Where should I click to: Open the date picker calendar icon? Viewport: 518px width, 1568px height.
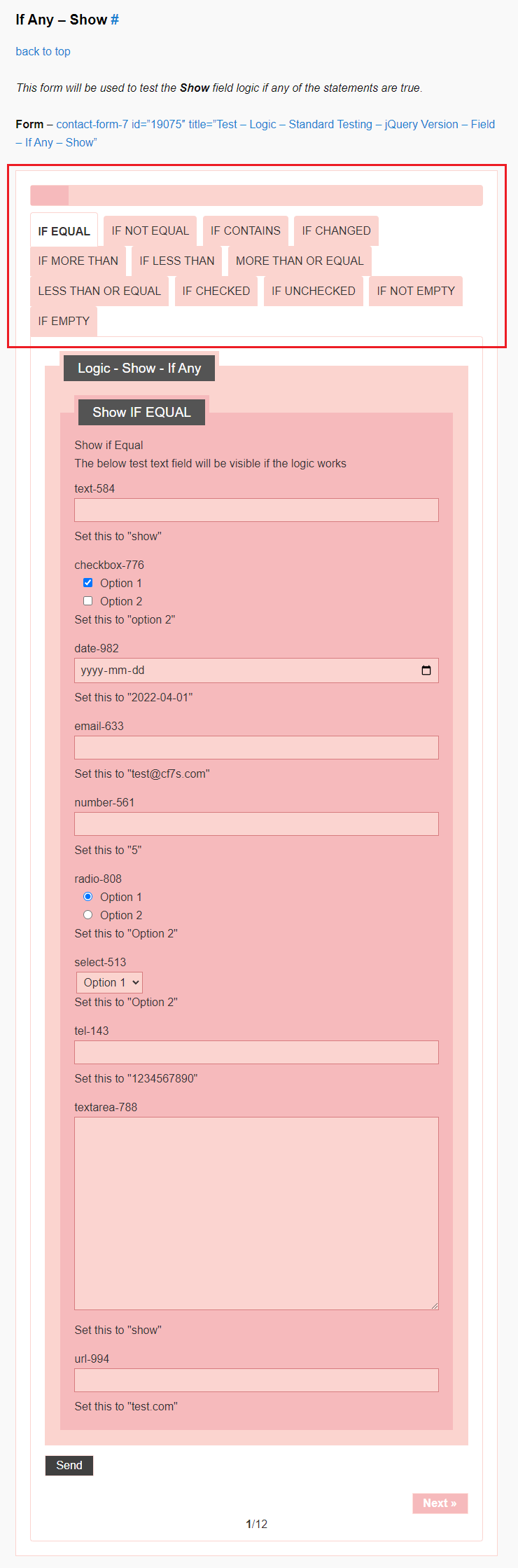tap(426, 670)
